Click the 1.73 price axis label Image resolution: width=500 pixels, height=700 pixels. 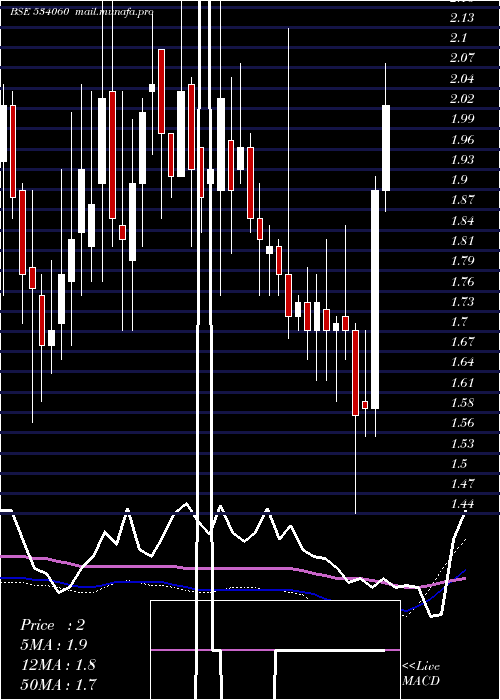[462, 302]
